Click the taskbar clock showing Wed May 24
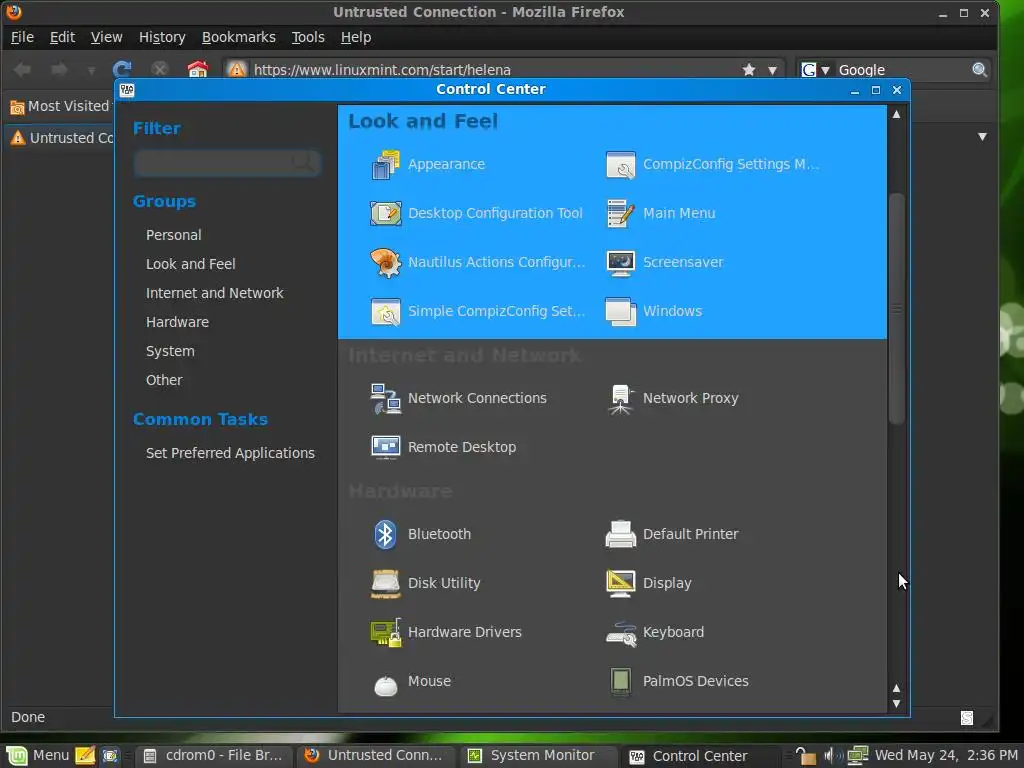 point(946,756)
